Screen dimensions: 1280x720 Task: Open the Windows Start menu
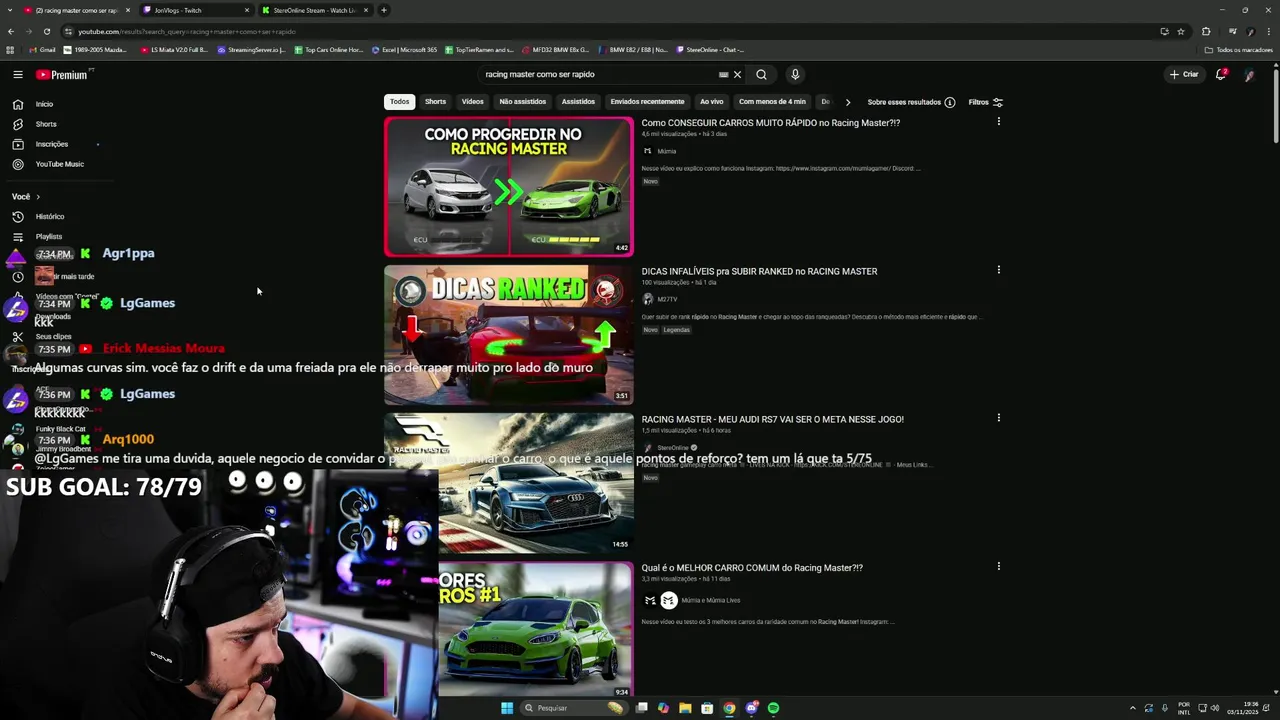[507, 708]
